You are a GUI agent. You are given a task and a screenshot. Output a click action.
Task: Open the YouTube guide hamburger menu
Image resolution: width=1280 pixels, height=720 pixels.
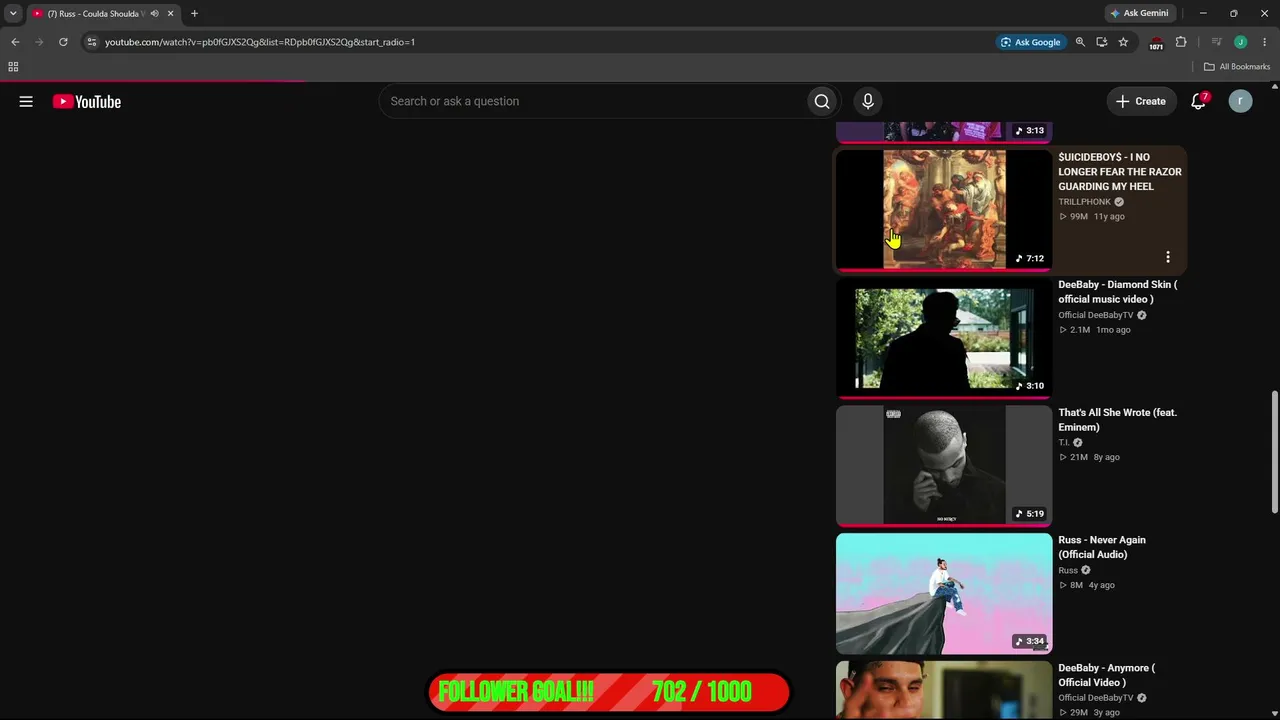(x=26, y=101)
